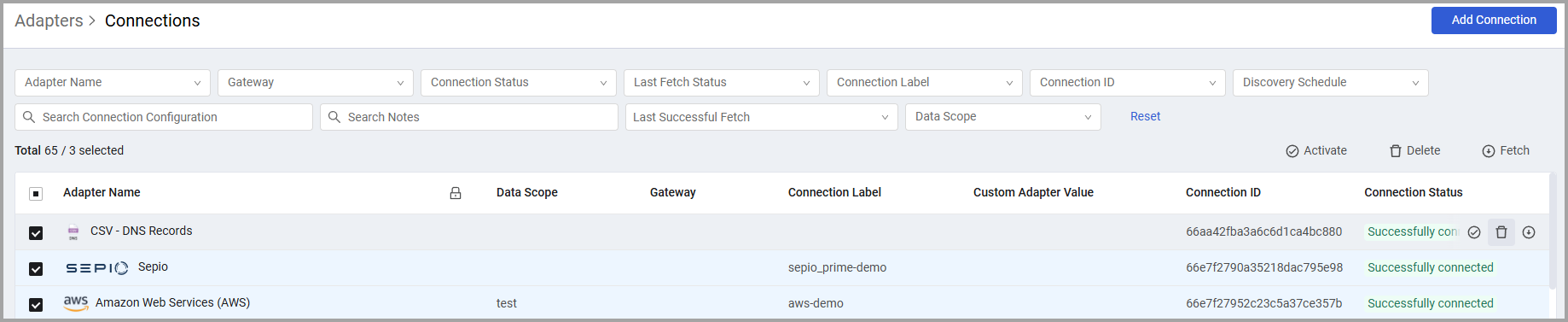
Task: Click the lock icon column header
Action: pyautogui.click(x=456, y=193)
